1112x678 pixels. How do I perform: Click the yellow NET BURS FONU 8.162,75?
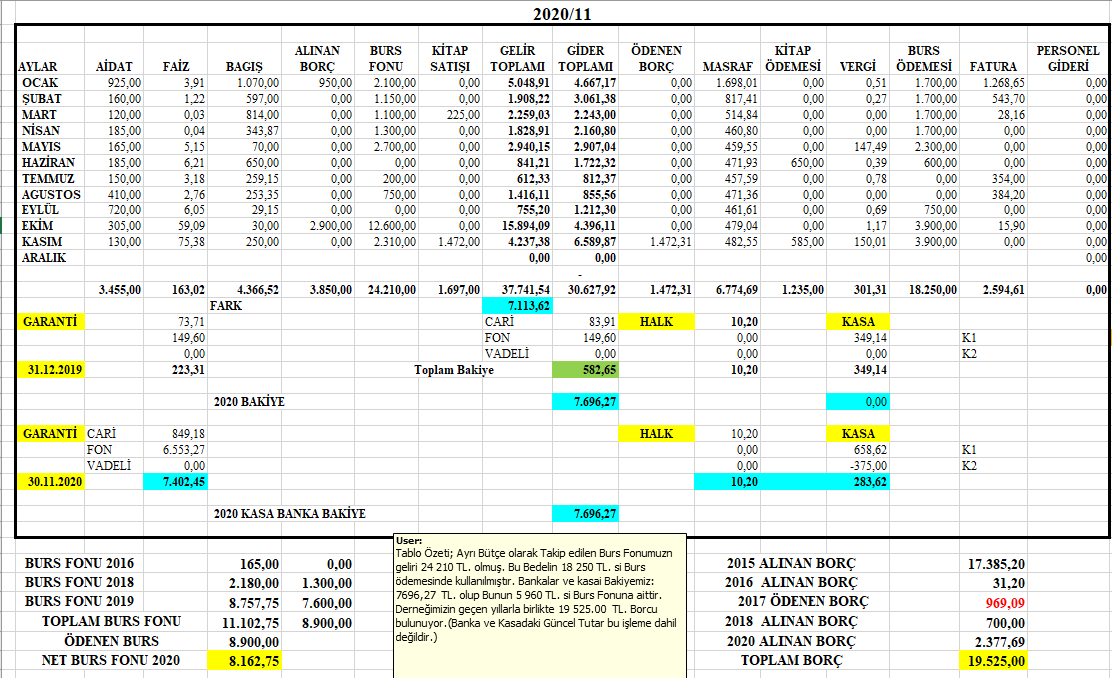coord(244,661)
